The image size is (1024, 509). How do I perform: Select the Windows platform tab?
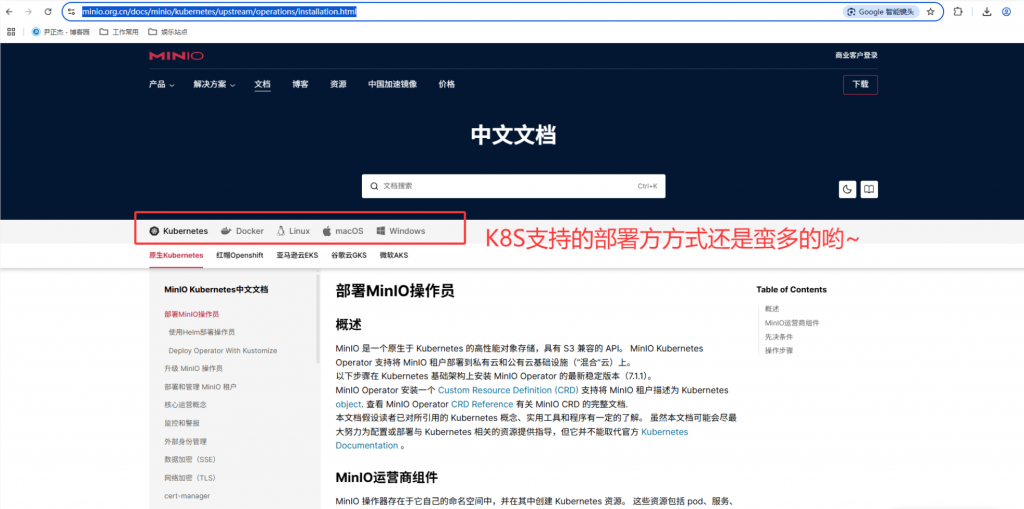[400, 231]
